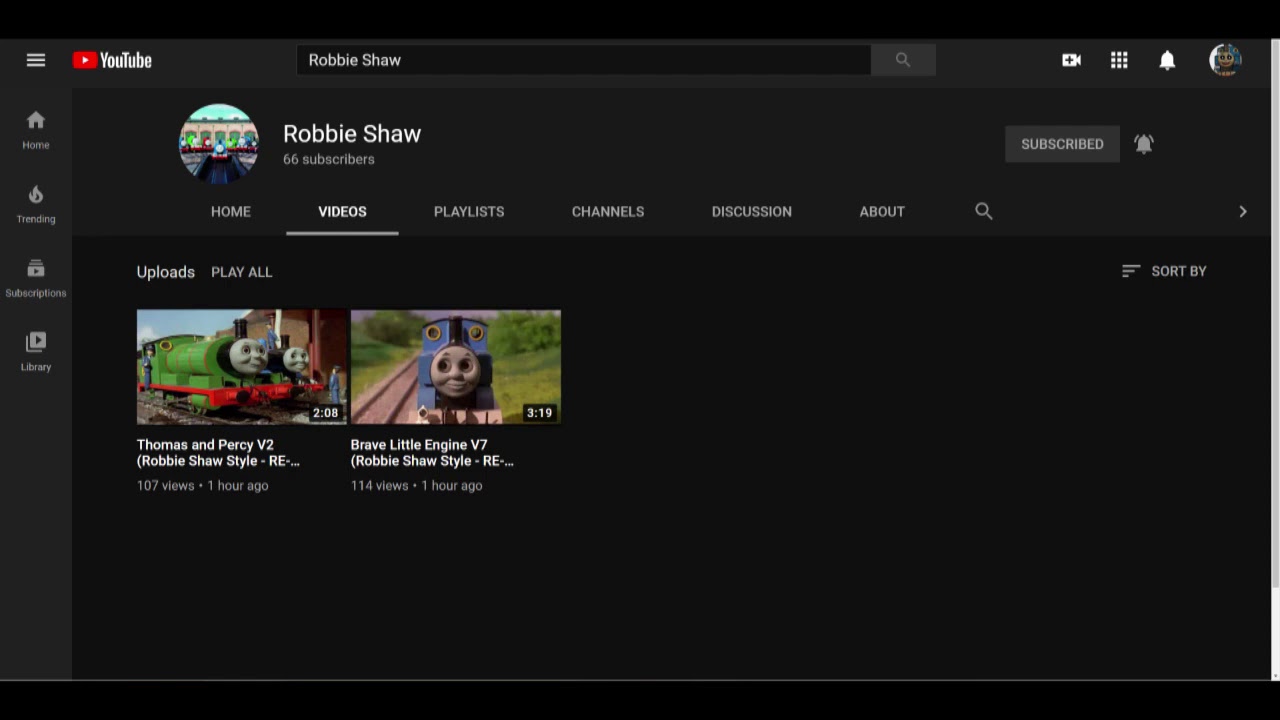Open Brave Little Engine V7 title link
This screenshot has height=720, width=1280.
432,453
